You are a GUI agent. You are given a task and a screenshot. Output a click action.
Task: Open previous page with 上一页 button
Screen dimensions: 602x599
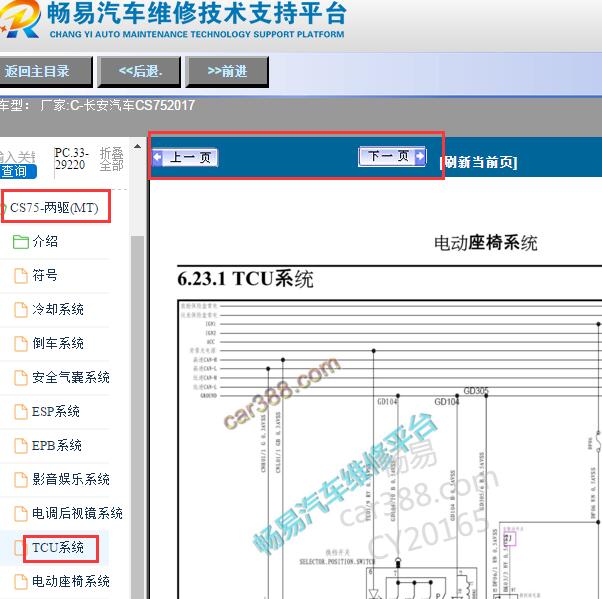pyautogui.click(x=185, y=157)
